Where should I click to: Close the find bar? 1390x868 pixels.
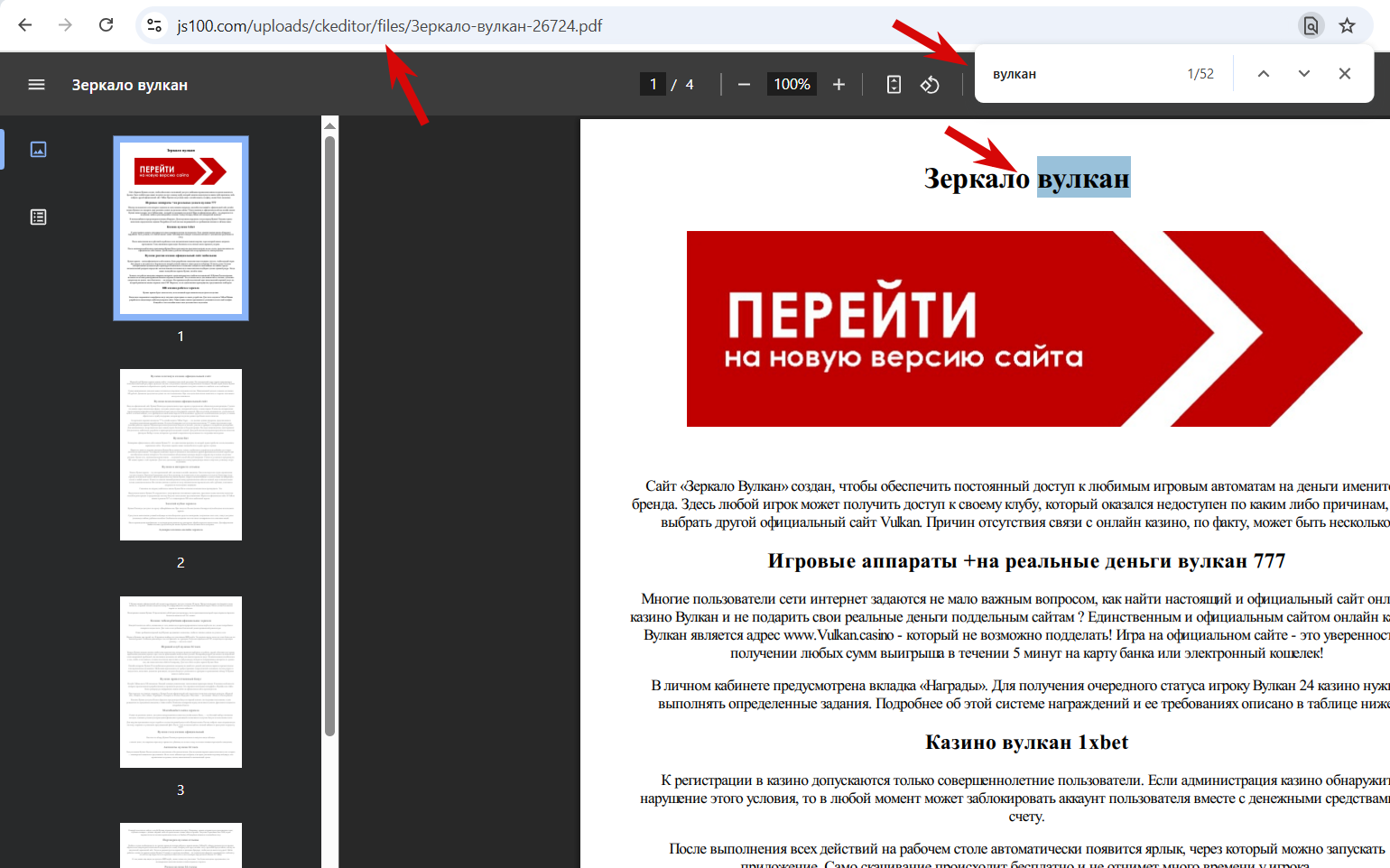[1344, 74]
